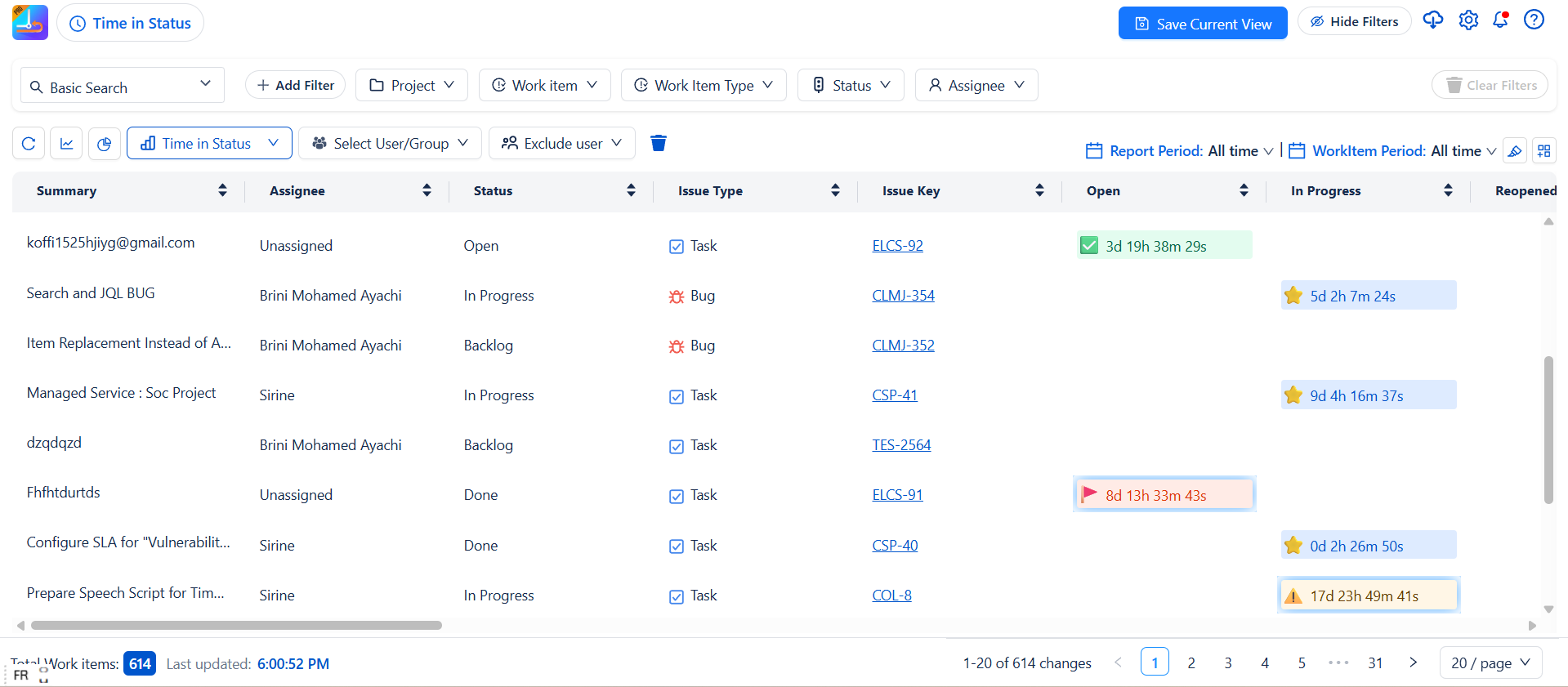Open the notifications bell icon

[x=1500, y=20]
